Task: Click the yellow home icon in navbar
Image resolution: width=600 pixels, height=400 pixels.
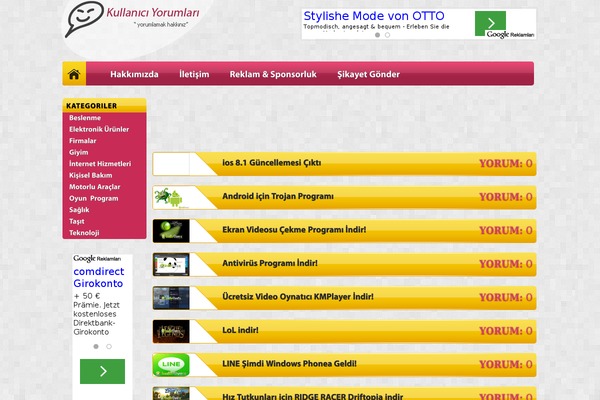Action: (x=74, y=74)
